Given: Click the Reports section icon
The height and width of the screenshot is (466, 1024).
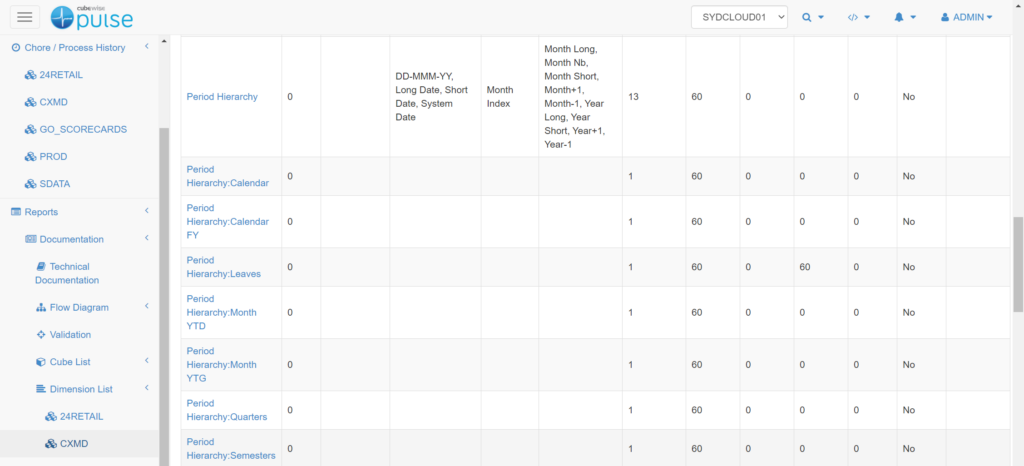Looking at the screenshot, I should pos(16,212).
